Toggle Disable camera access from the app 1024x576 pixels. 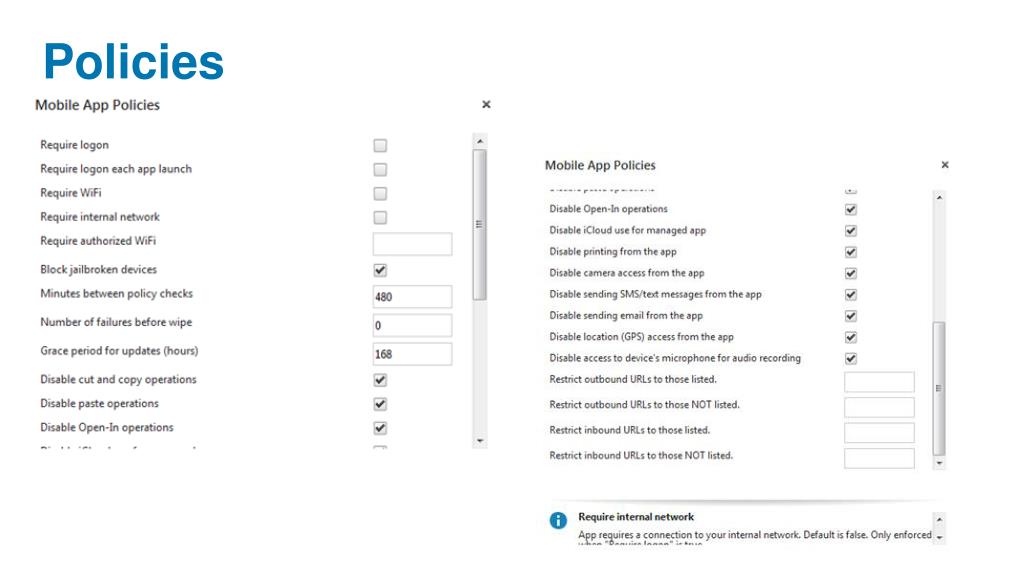point(850,274)
